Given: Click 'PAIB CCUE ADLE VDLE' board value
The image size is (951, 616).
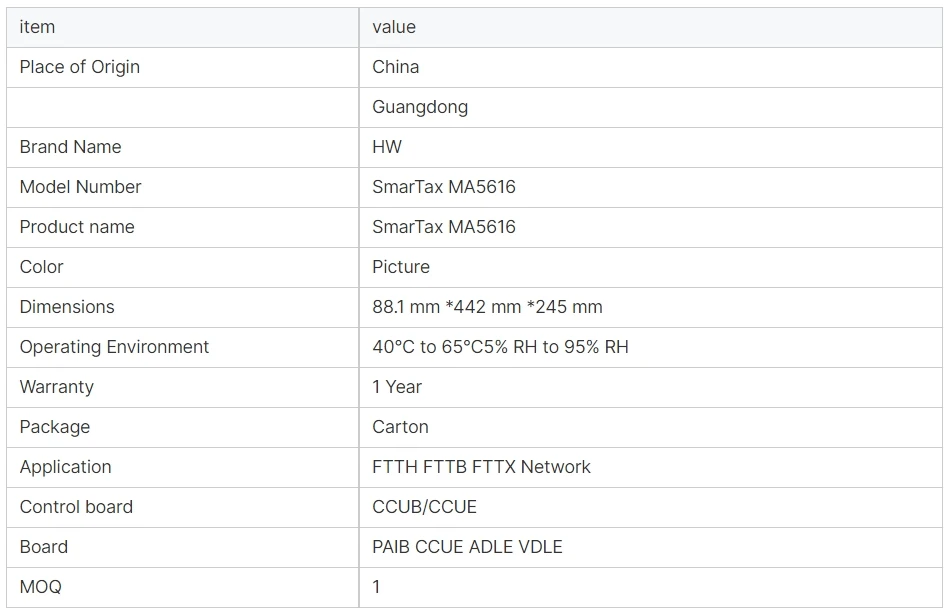Looking at the screenshot, I should click(467, 547).
